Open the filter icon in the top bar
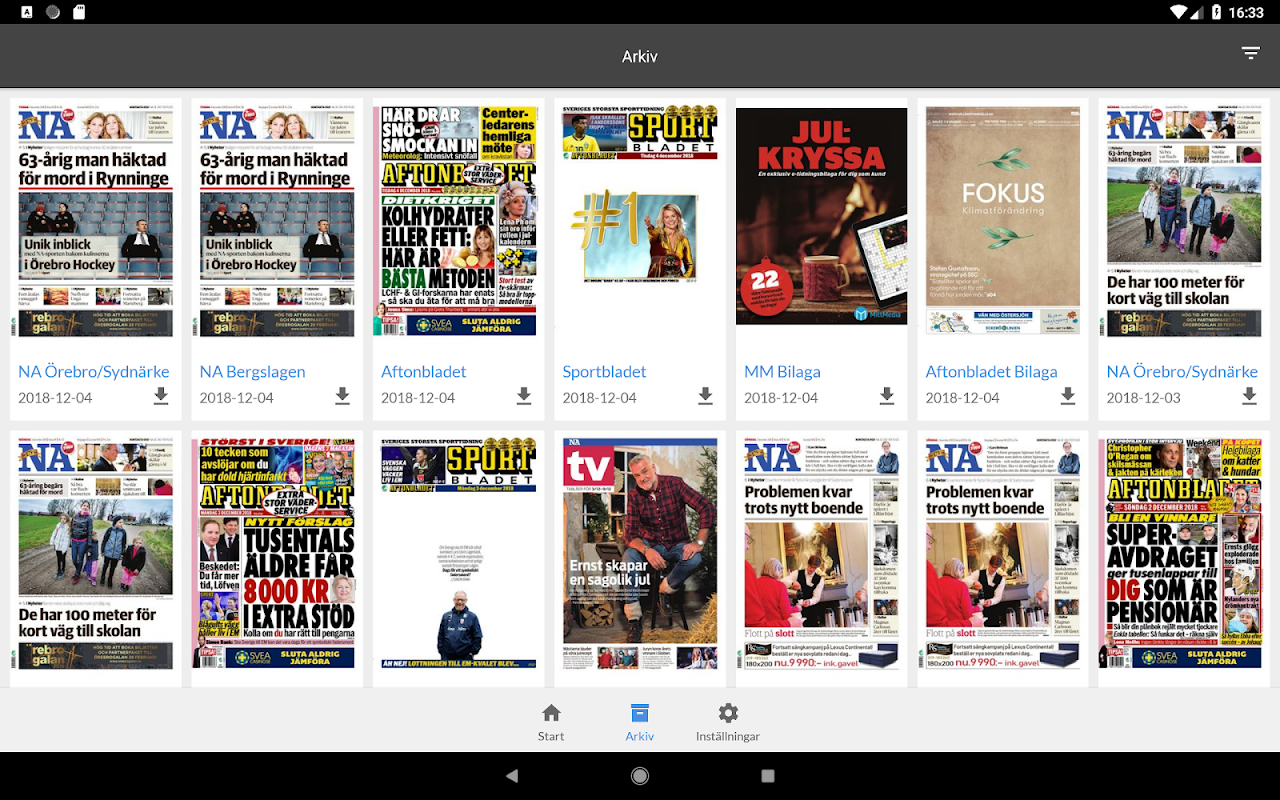This screenshot has height=800, width=1280. (x=1250, y=53)
